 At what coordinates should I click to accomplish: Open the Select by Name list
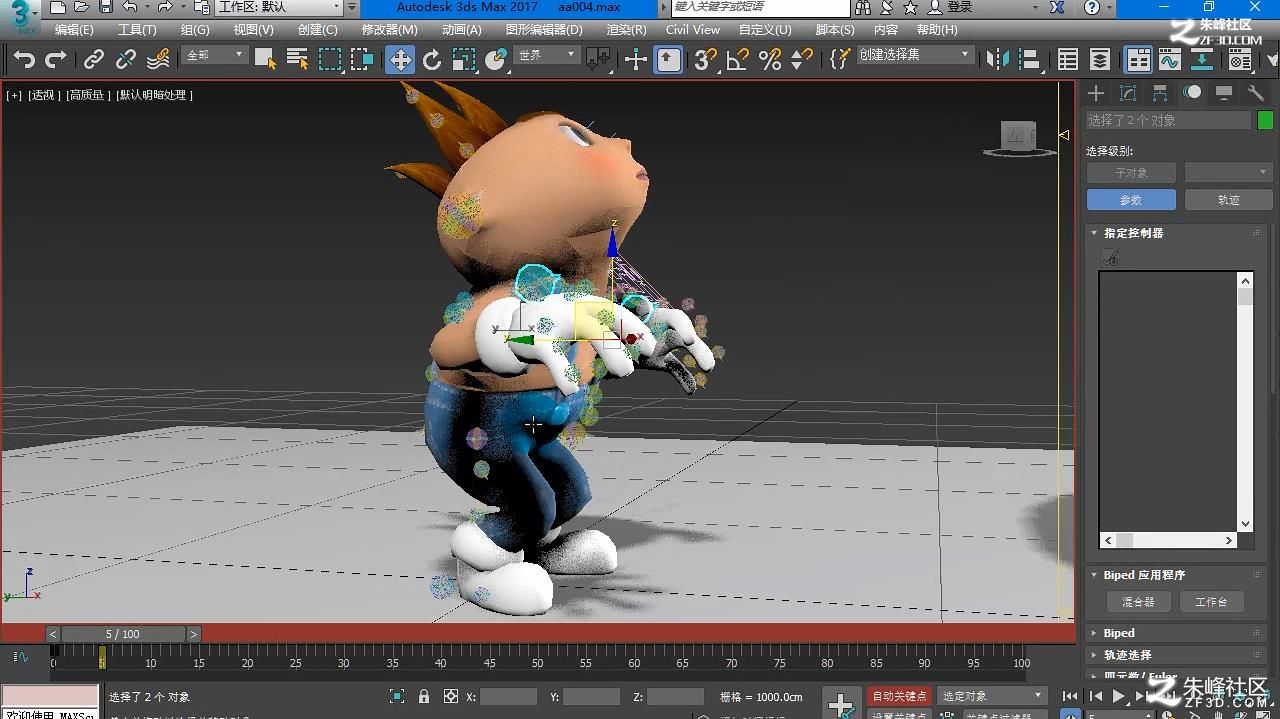(297, 60)
